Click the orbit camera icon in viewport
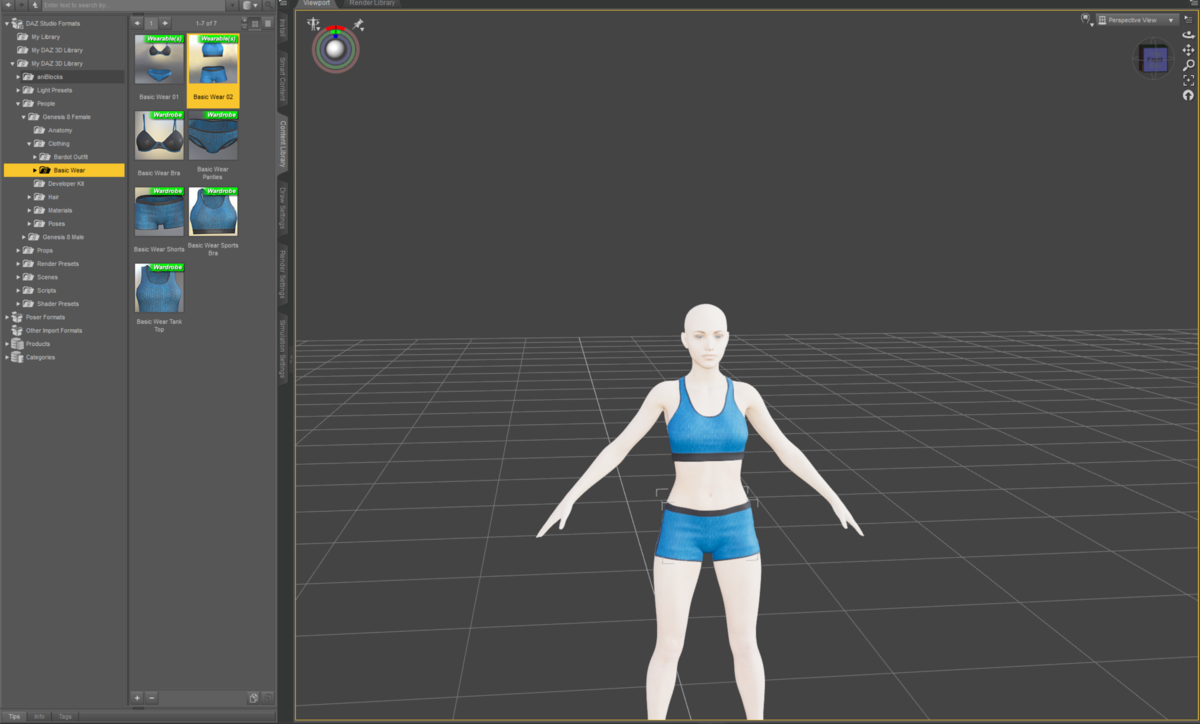The height and width of the screenshot is (724, 1200). coord(1188,34)
